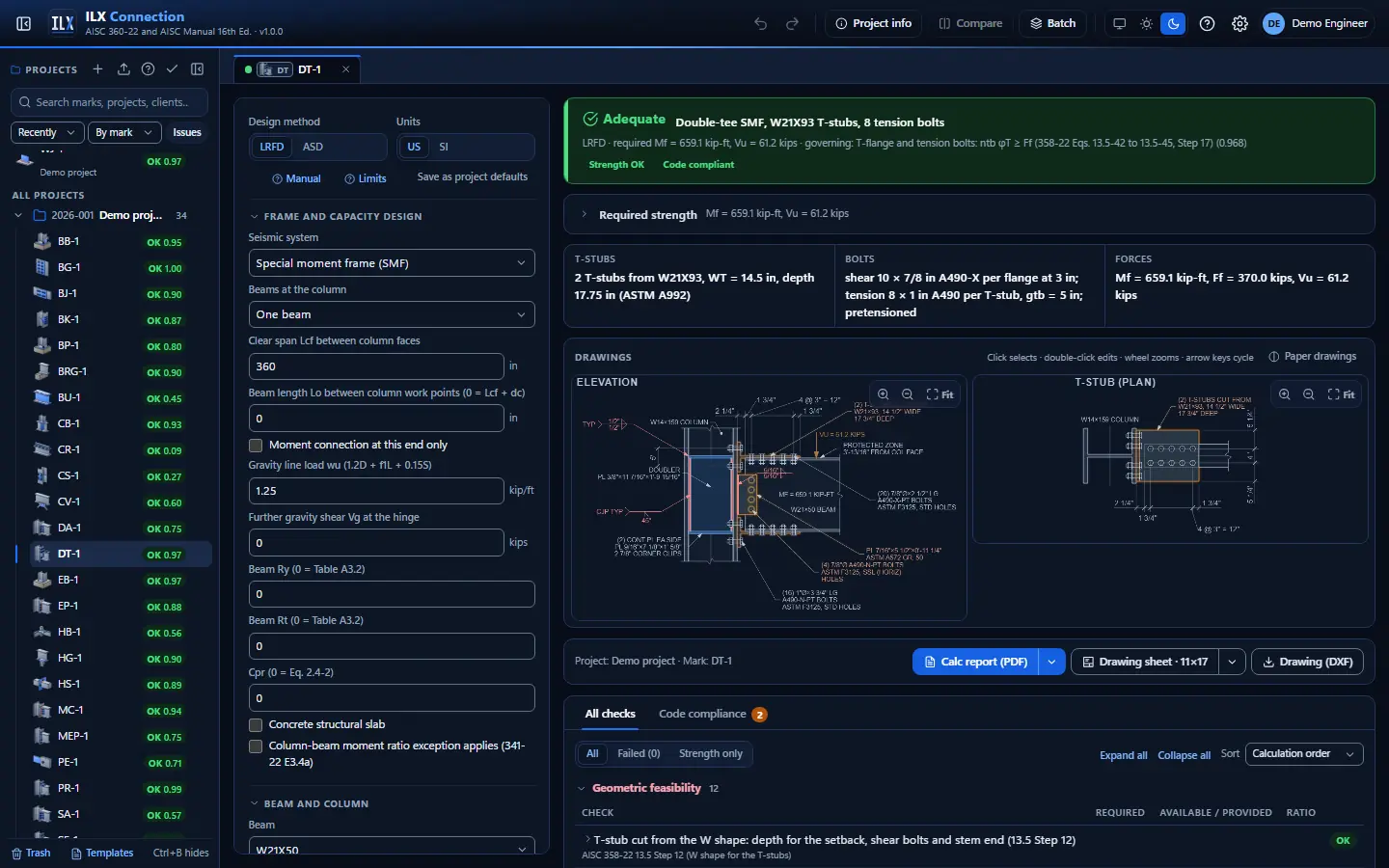Screen dimensions: 1389x868
Task: Zoom out on the T-Stub plan drawing
Action: click(x=1308, y=393)
